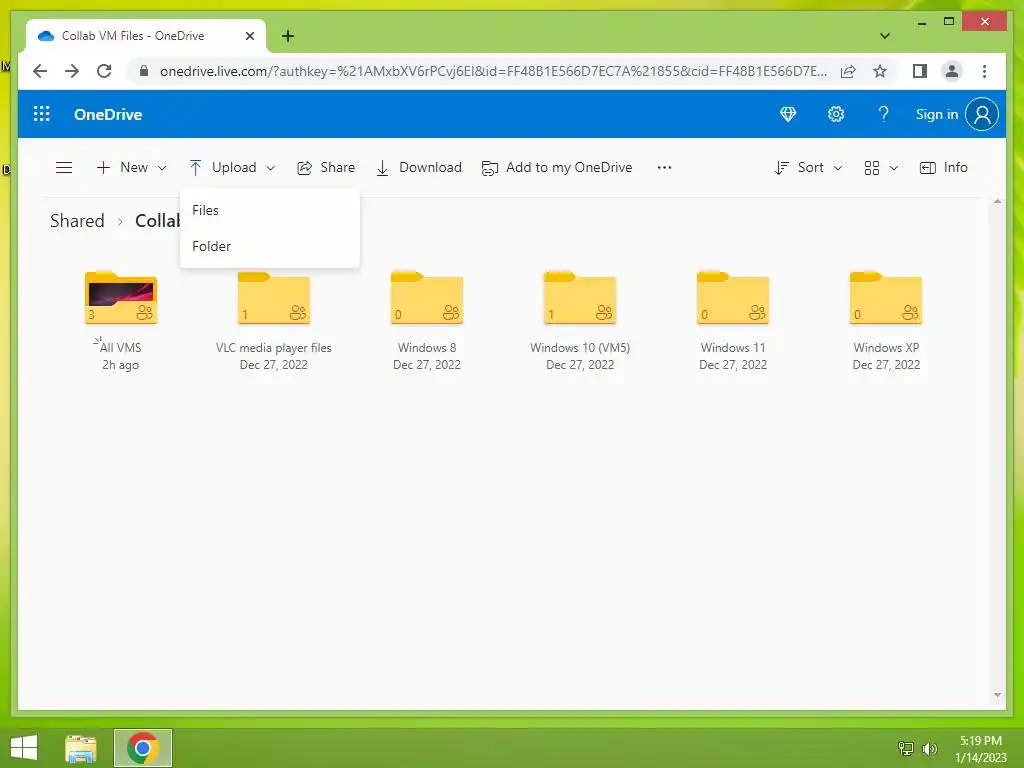Image resolution: width=1024 pixels, height=768 pixels.
Task: Click the 'All VMS' folder name text
Action: 120,347
